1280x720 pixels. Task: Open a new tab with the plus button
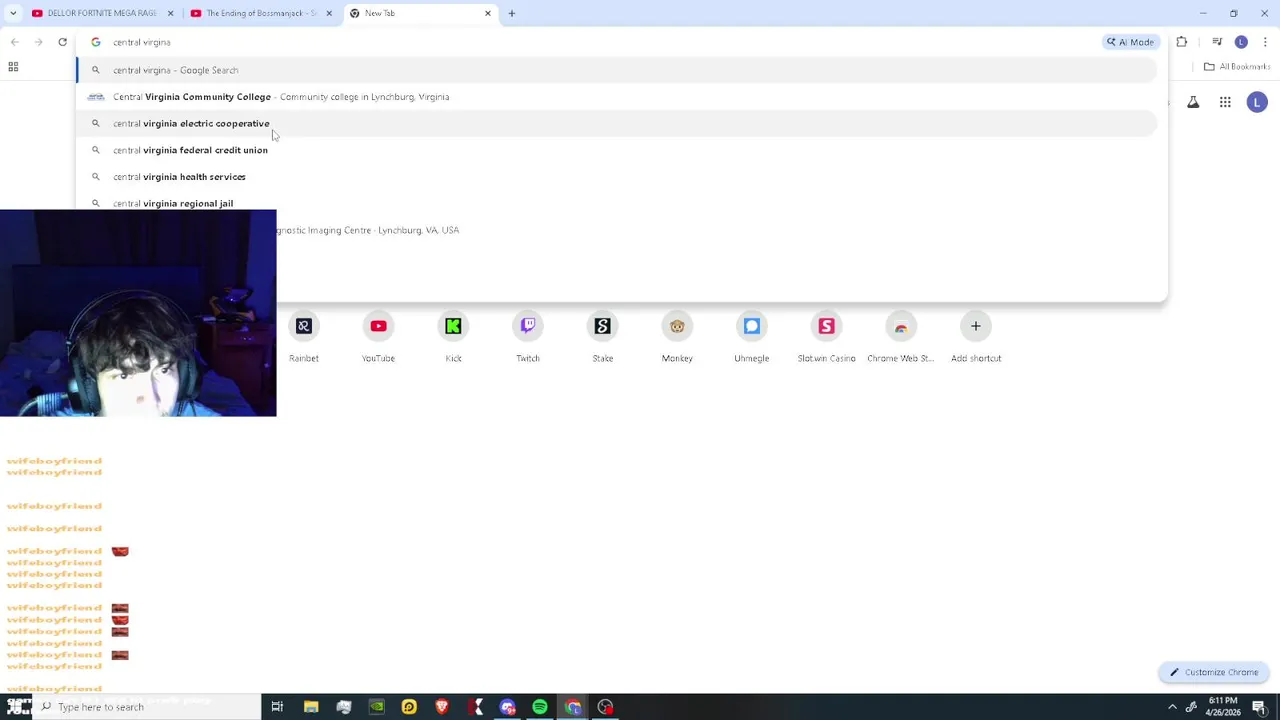(x=511, y=13)
